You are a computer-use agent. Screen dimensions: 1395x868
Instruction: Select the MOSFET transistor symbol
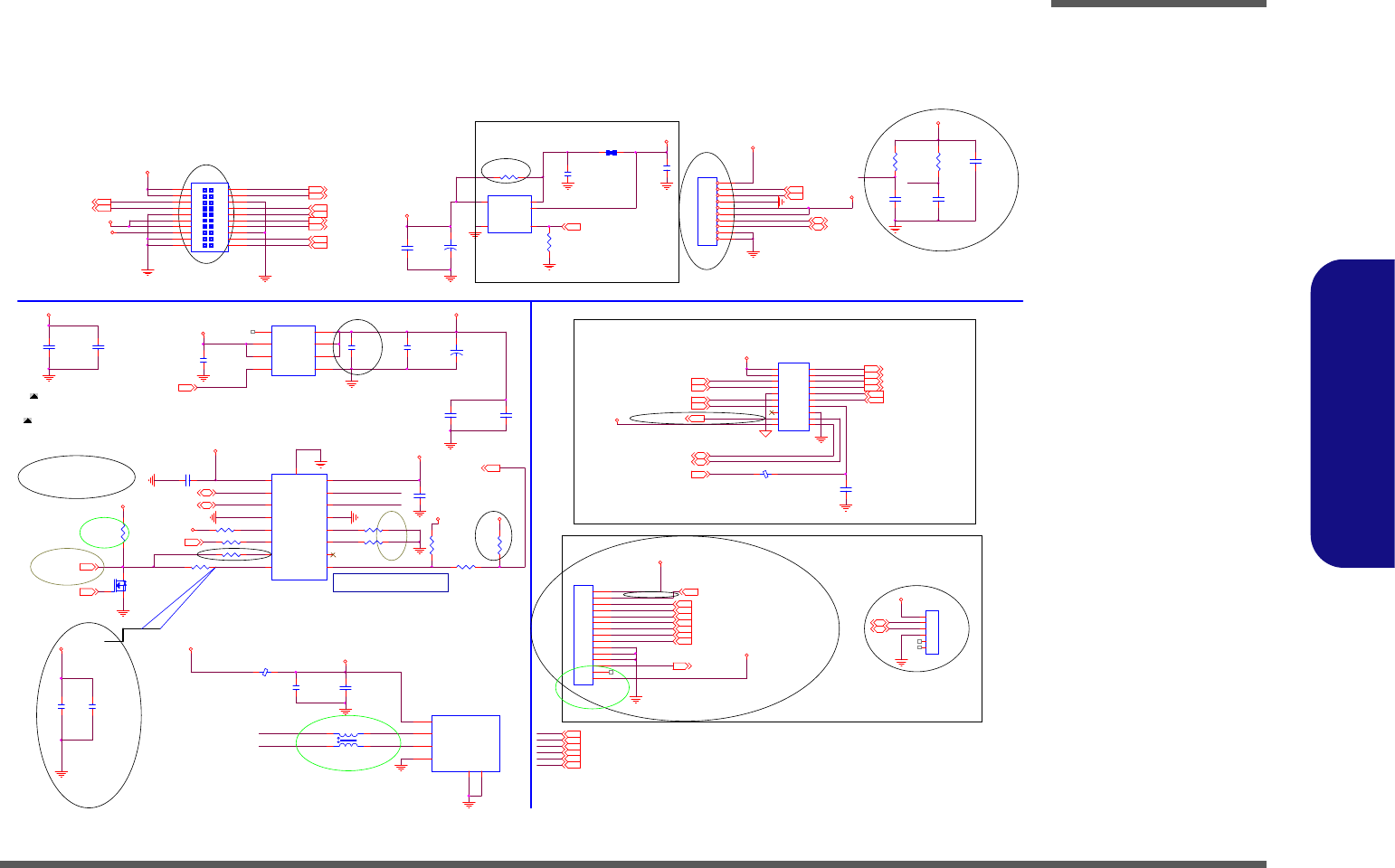point(120,586)
